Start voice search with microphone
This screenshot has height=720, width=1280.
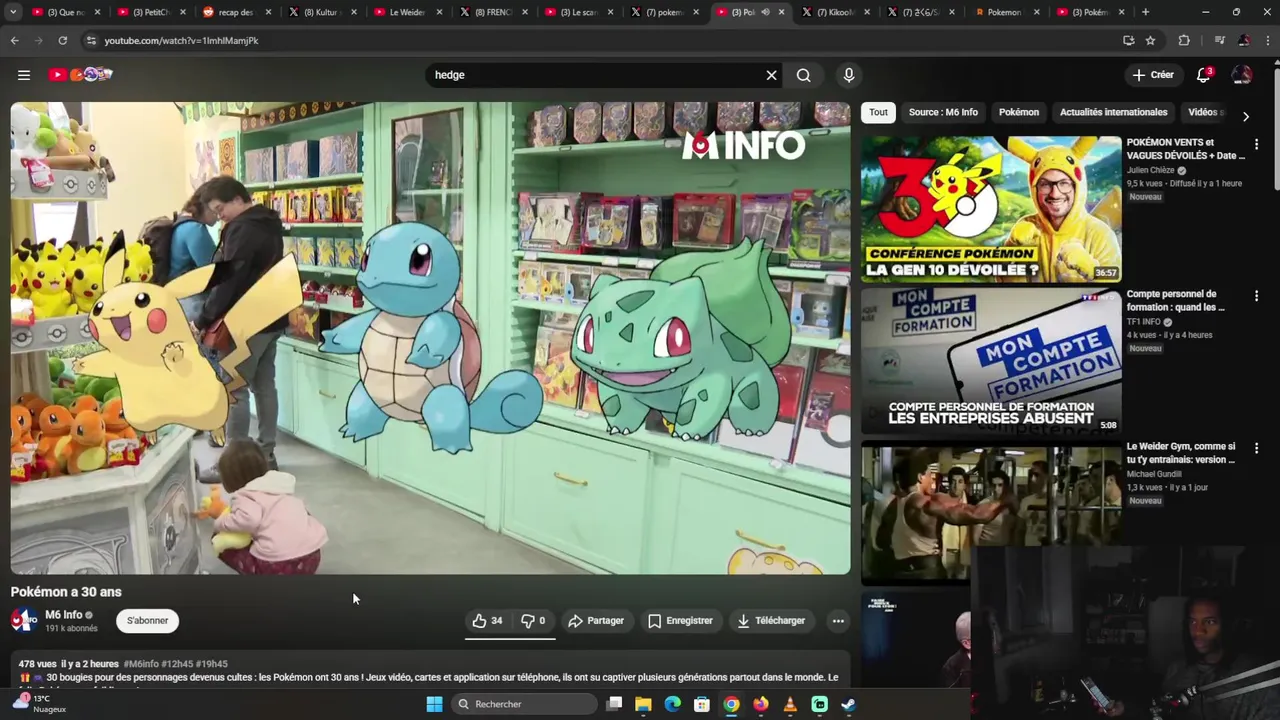coord(849,75)
